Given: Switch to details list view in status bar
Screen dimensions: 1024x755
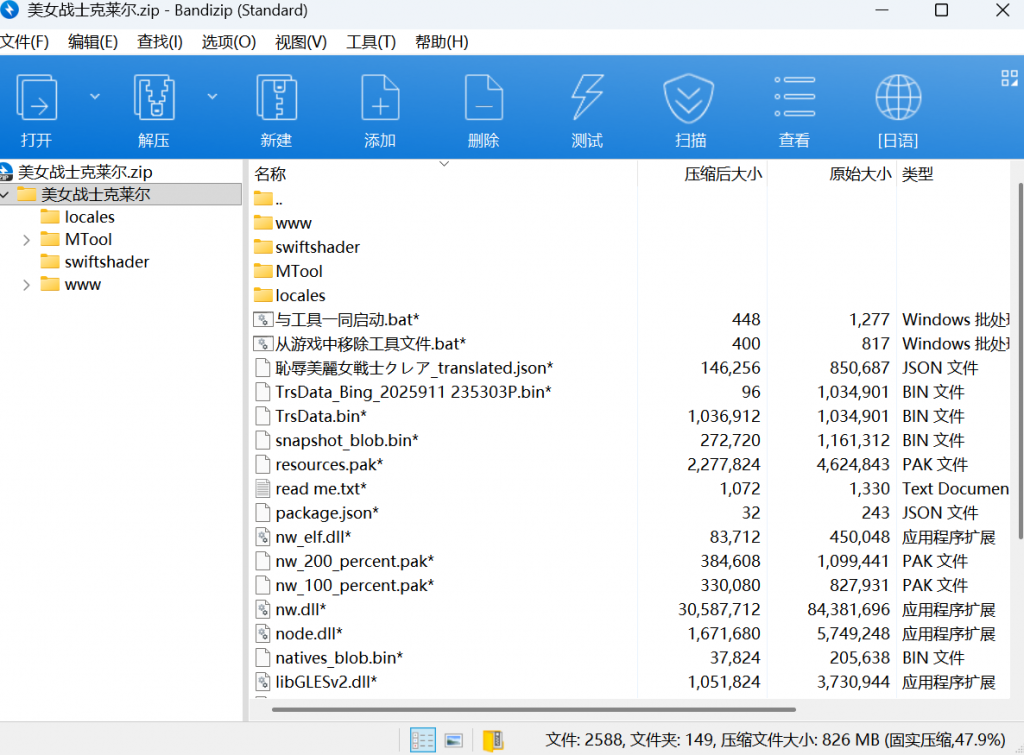Looking at the screenshot, I should point(423,740).
